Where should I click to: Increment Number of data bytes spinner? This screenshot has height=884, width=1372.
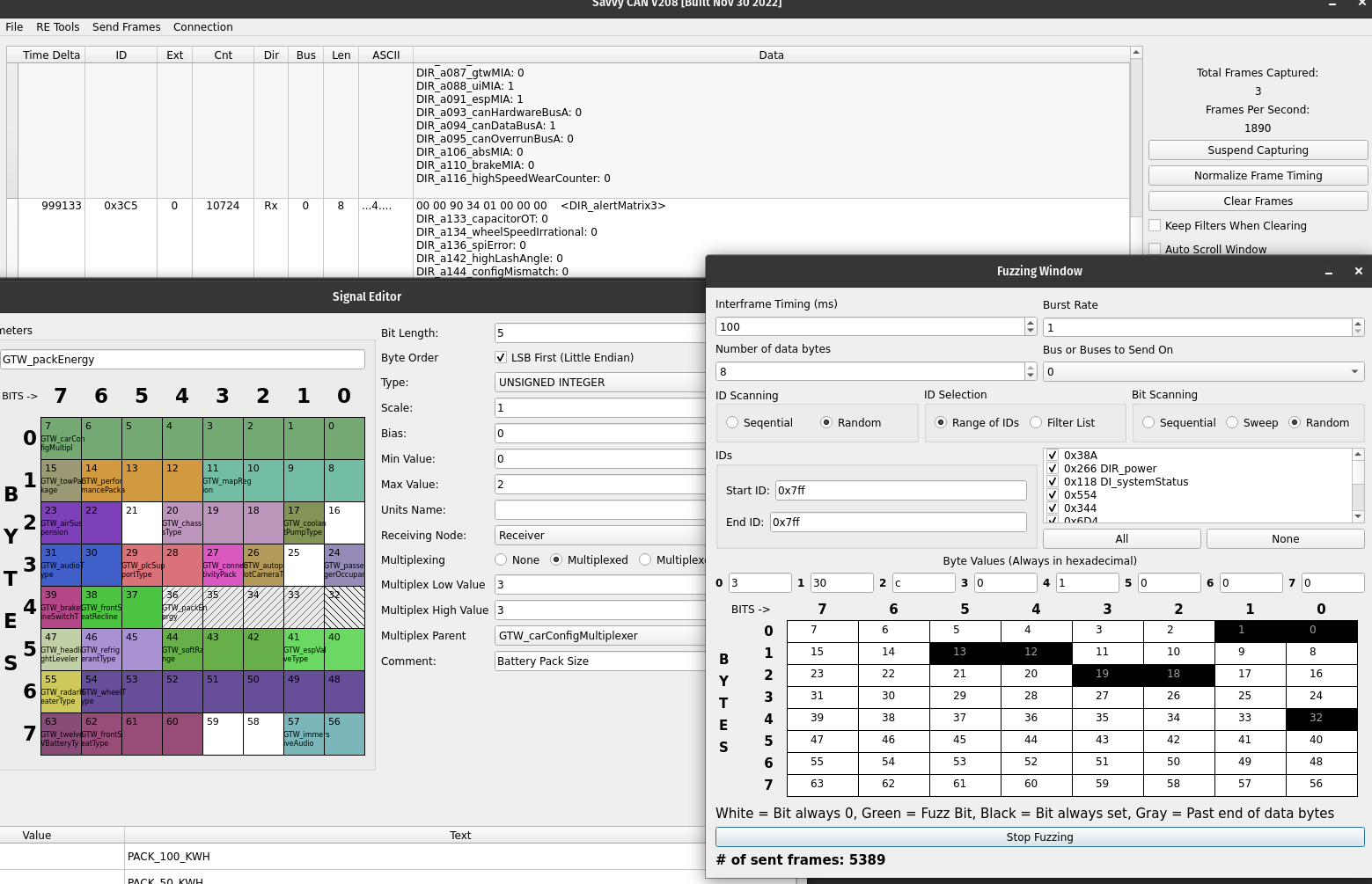coord(1031,367)
